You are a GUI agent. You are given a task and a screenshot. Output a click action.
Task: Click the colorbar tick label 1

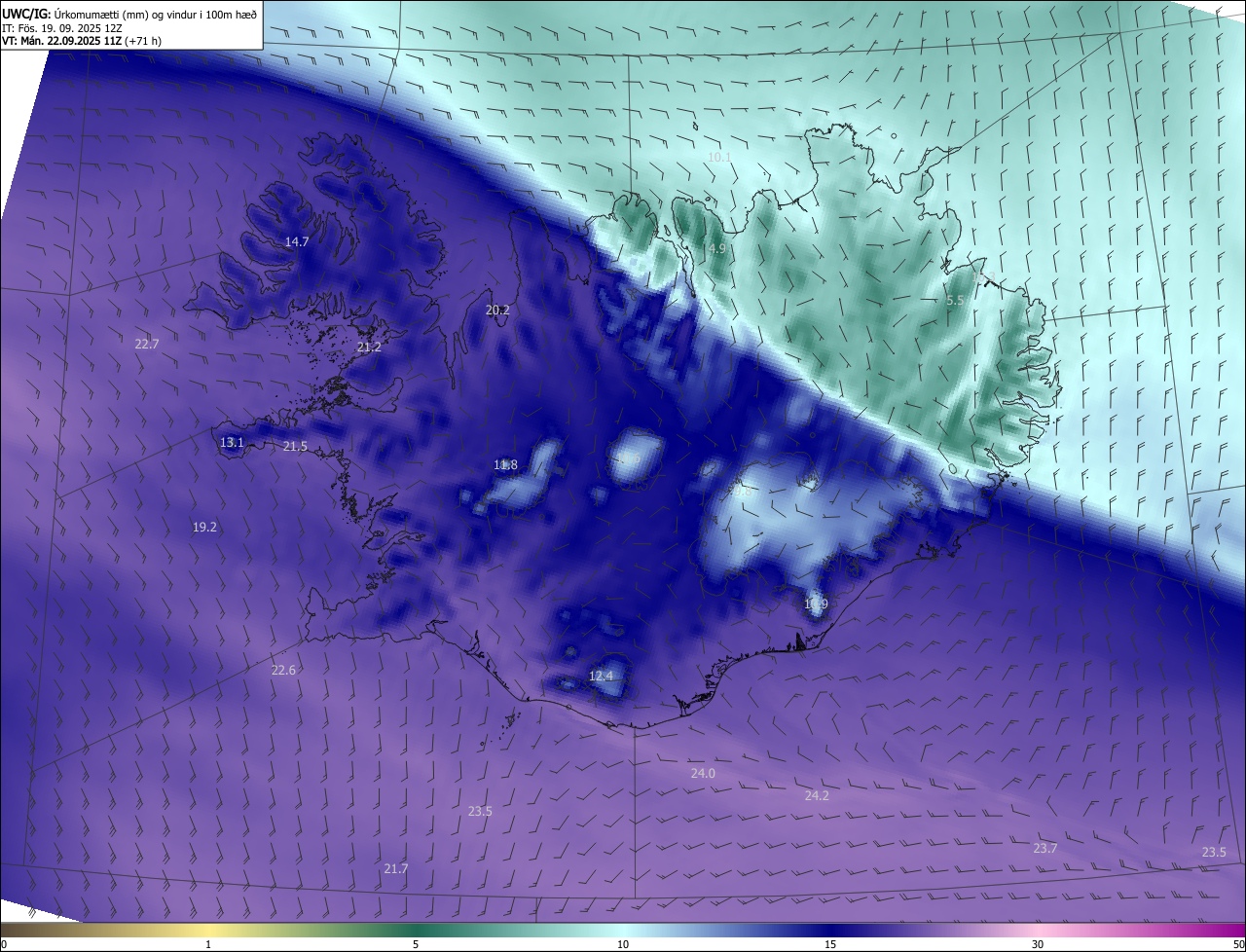coord(208,944)
